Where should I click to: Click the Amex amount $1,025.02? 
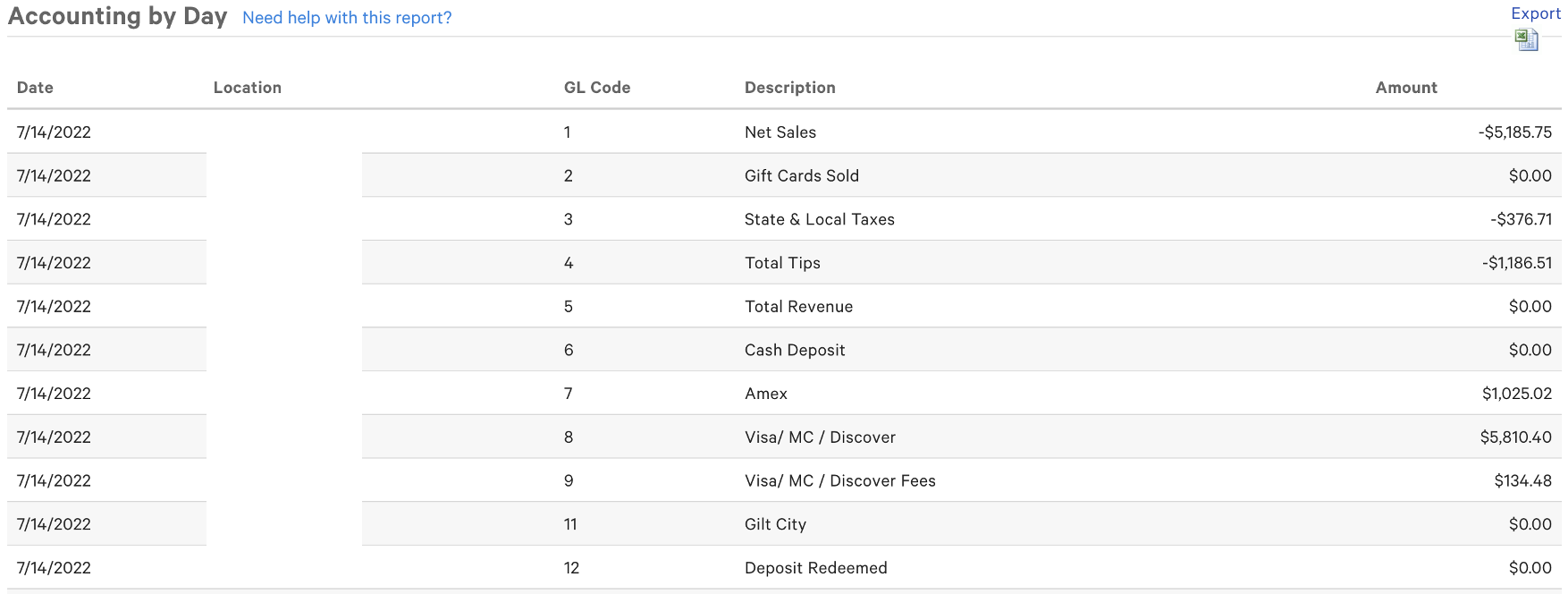[1516, 394]
